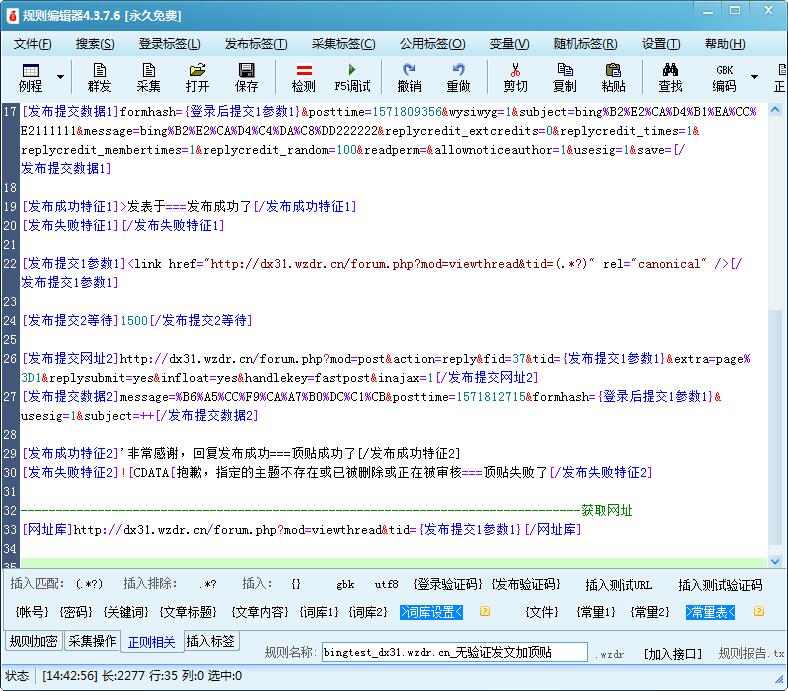Click the 词库设置 button
The width and height of the screenshot is (788, 691).
tap(432, 612)
